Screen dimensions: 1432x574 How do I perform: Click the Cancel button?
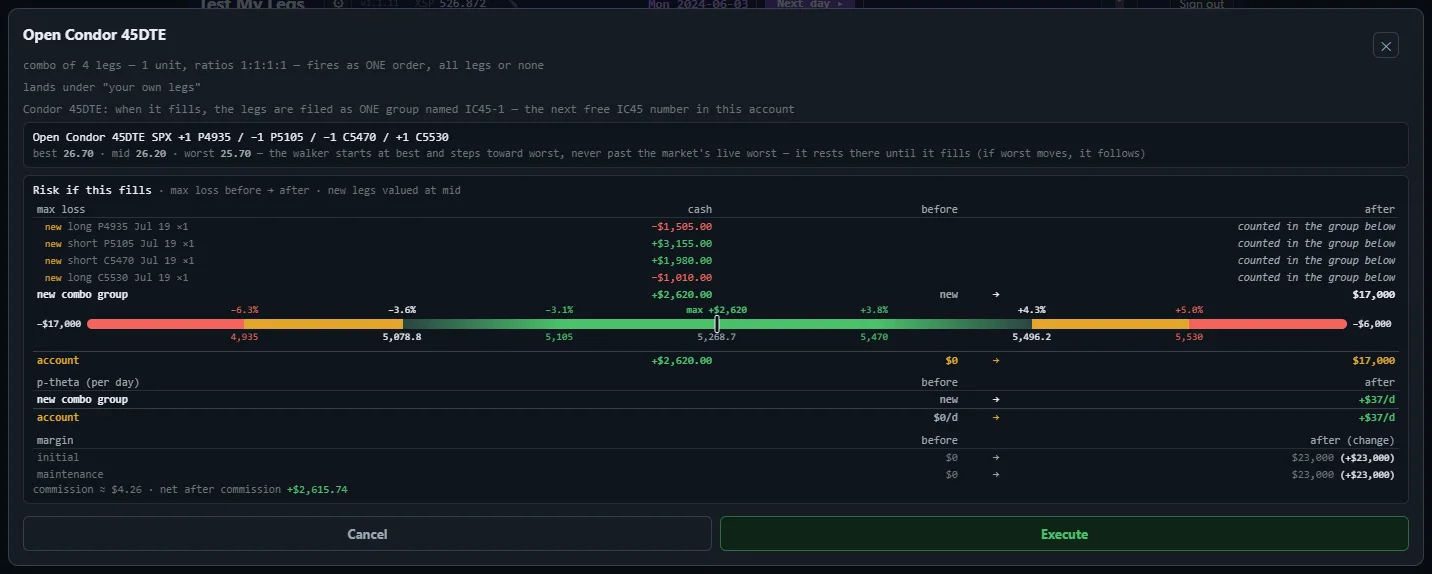click(x=367, y=534)
